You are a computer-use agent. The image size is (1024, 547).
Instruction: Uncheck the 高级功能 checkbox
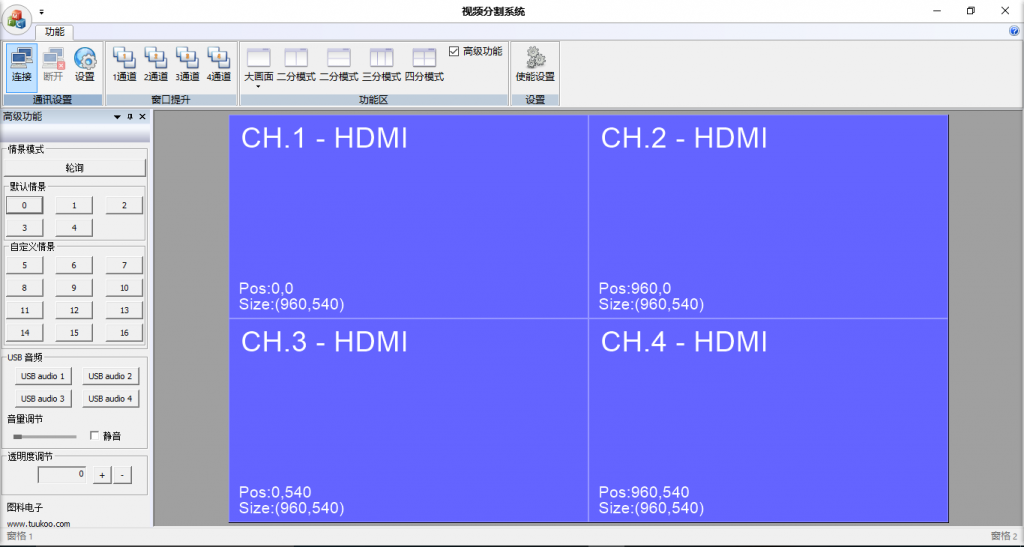coord(454,51)
